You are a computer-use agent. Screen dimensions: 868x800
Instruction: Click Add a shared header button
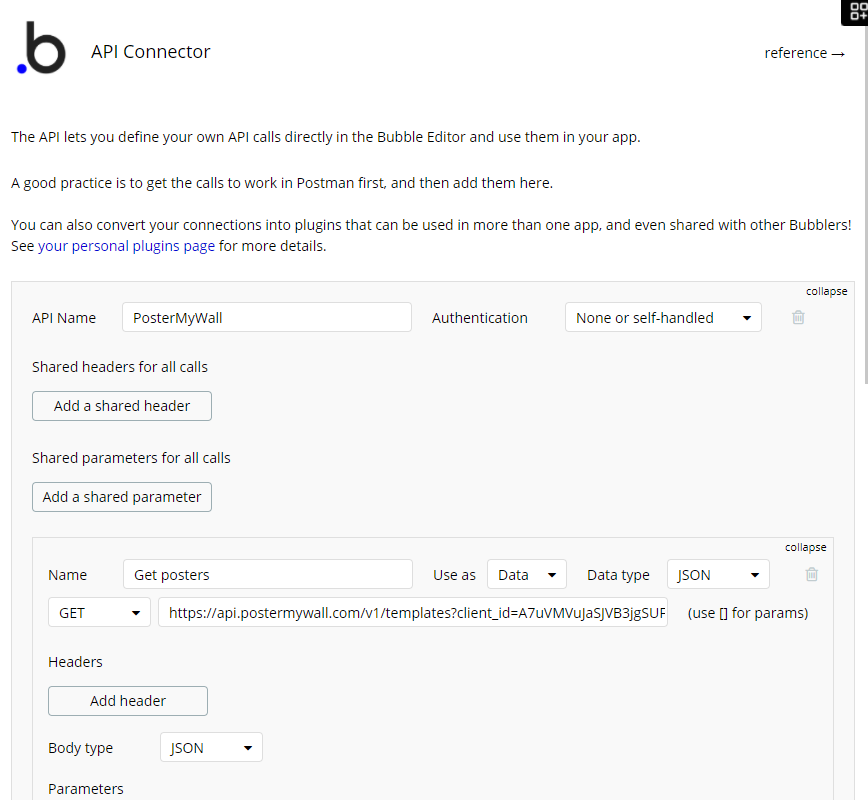pyautogui.click(x=122, y=406)
